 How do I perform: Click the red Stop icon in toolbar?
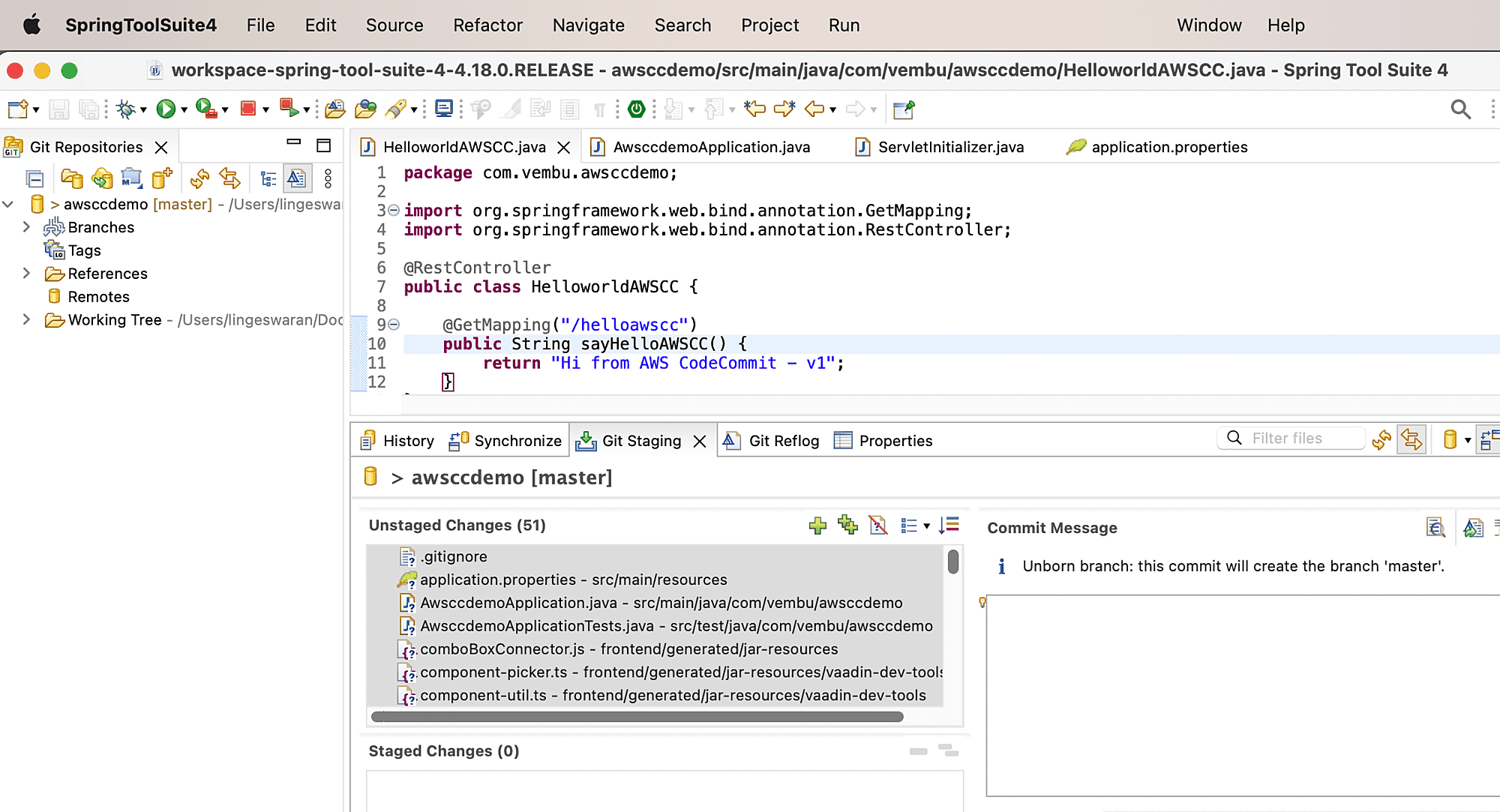pyautogui.click(x=248, y=109)
